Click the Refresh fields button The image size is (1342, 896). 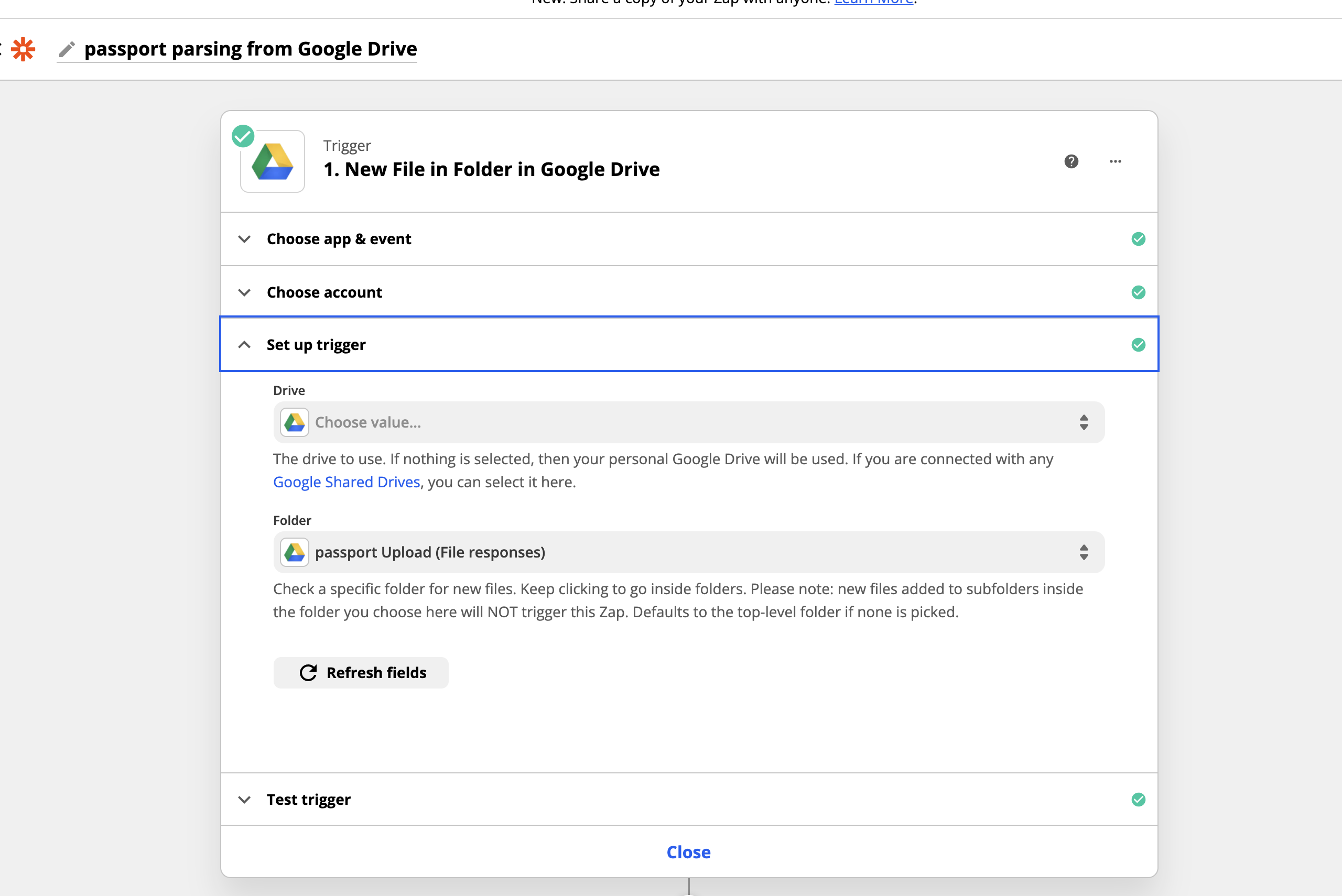361,673
